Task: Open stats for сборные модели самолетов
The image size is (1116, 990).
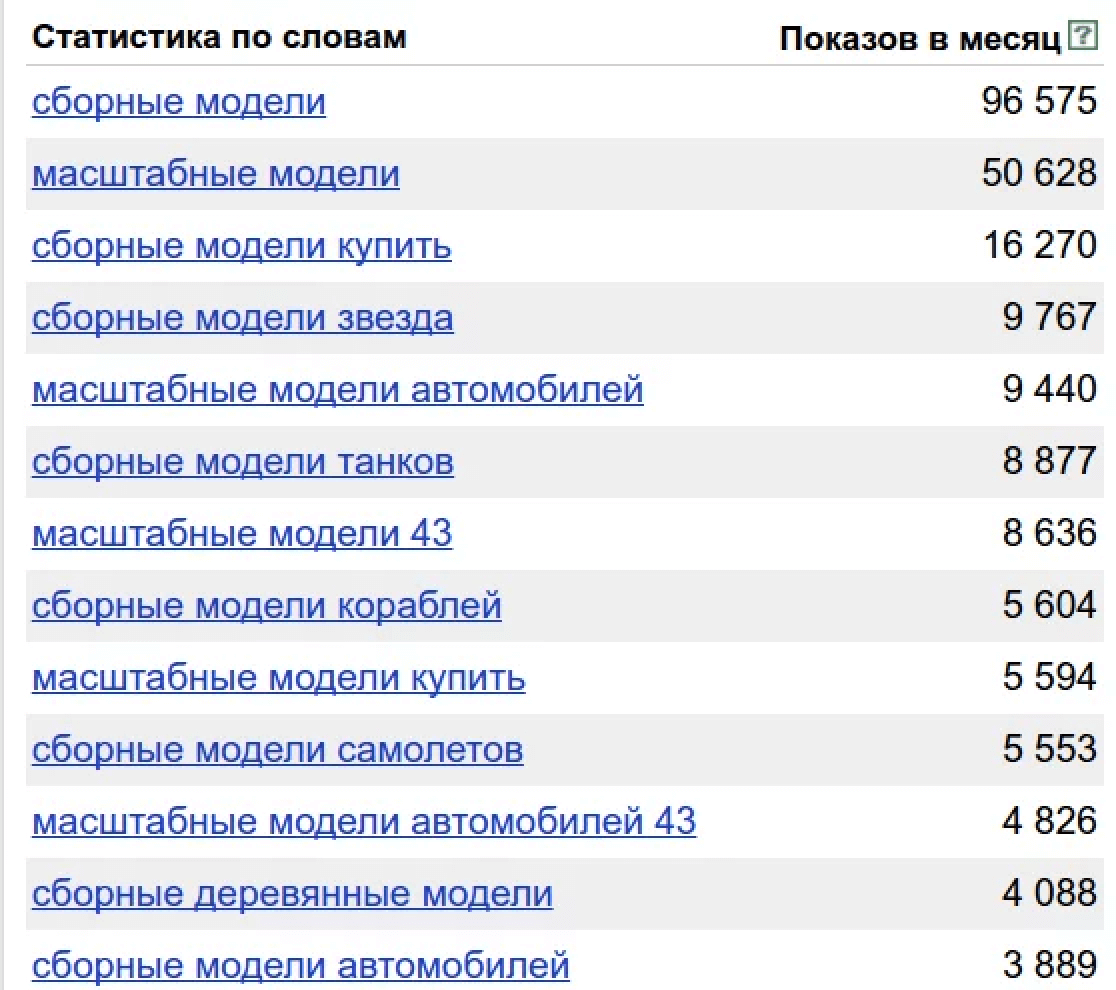Action: coord(279,749)
